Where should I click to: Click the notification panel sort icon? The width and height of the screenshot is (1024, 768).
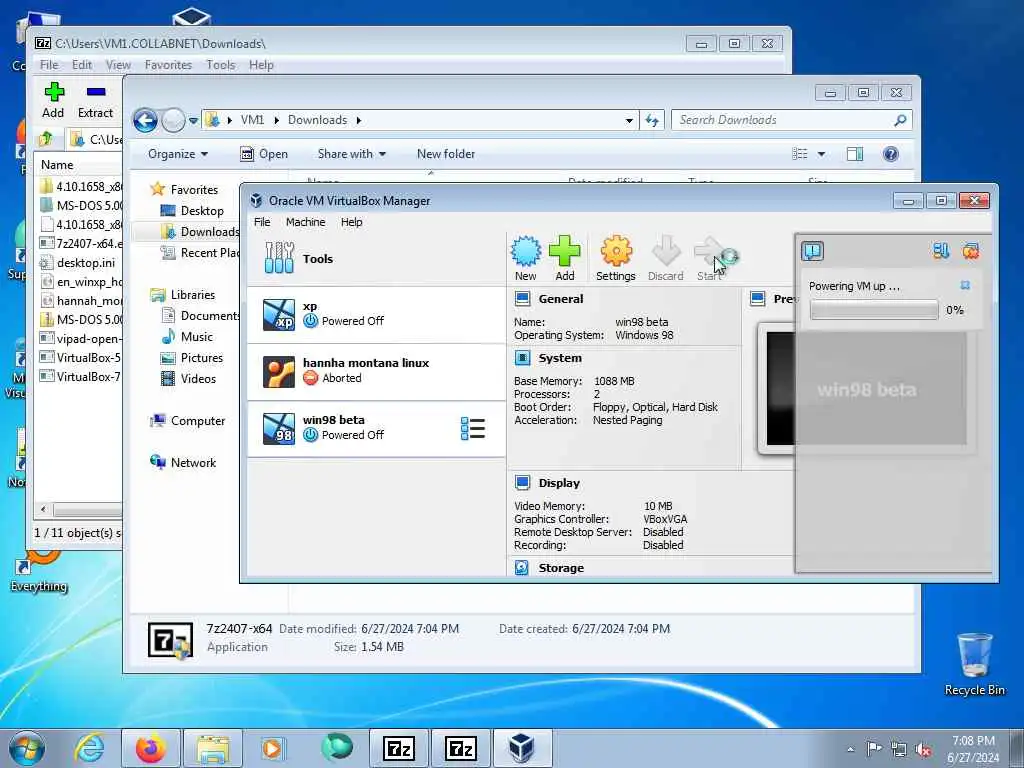(940, 251)
